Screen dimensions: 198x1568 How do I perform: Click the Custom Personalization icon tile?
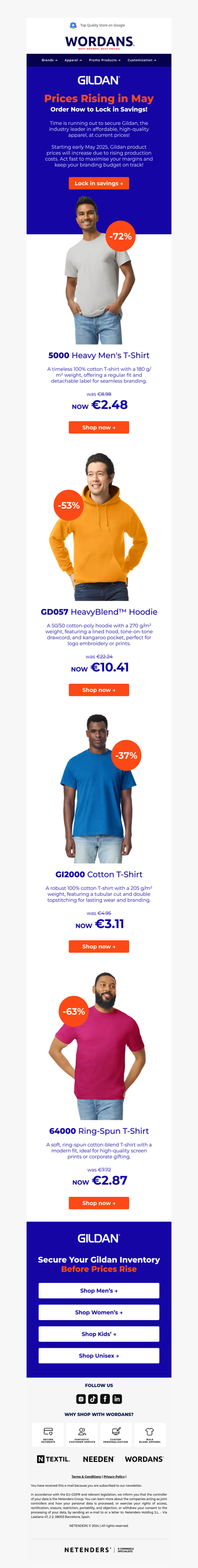point(115,1435)
